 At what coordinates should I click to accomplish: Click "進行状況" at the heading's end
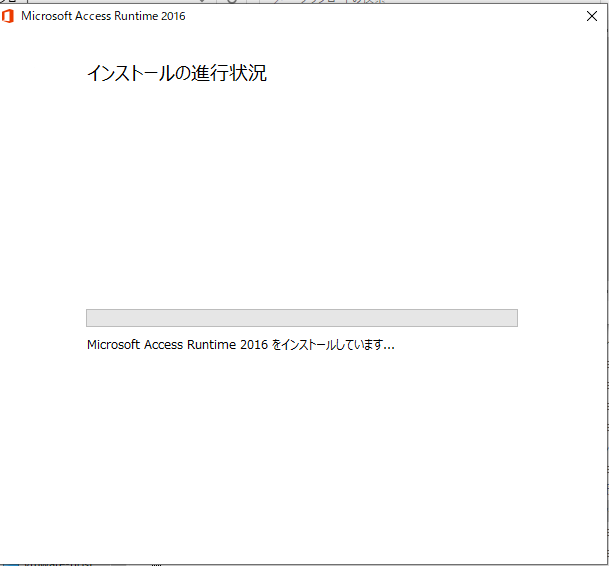236,73
